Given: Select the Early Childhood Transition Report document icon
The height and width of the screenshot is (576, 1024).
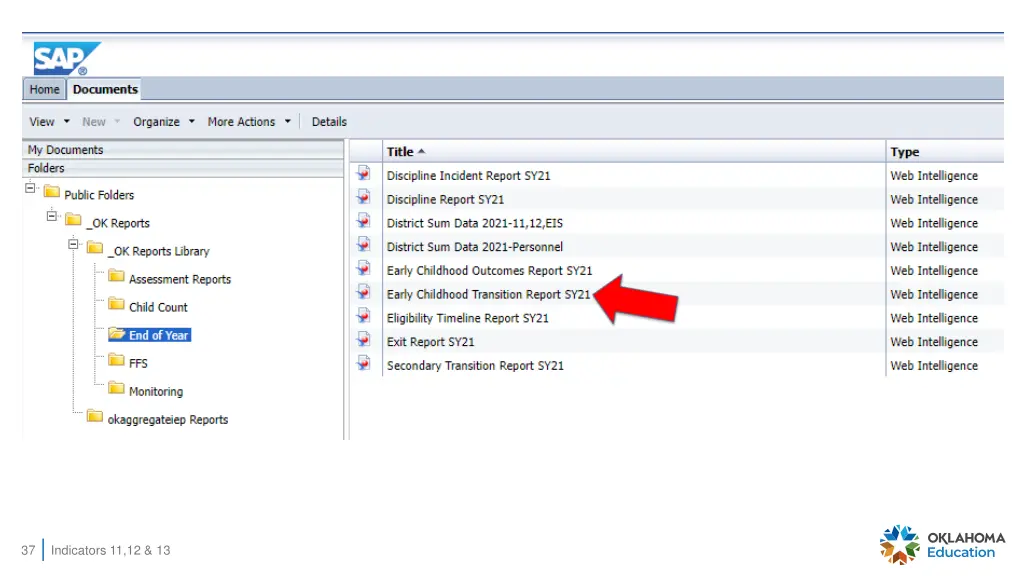Looking at the screenshot, I should click(364, 293).
